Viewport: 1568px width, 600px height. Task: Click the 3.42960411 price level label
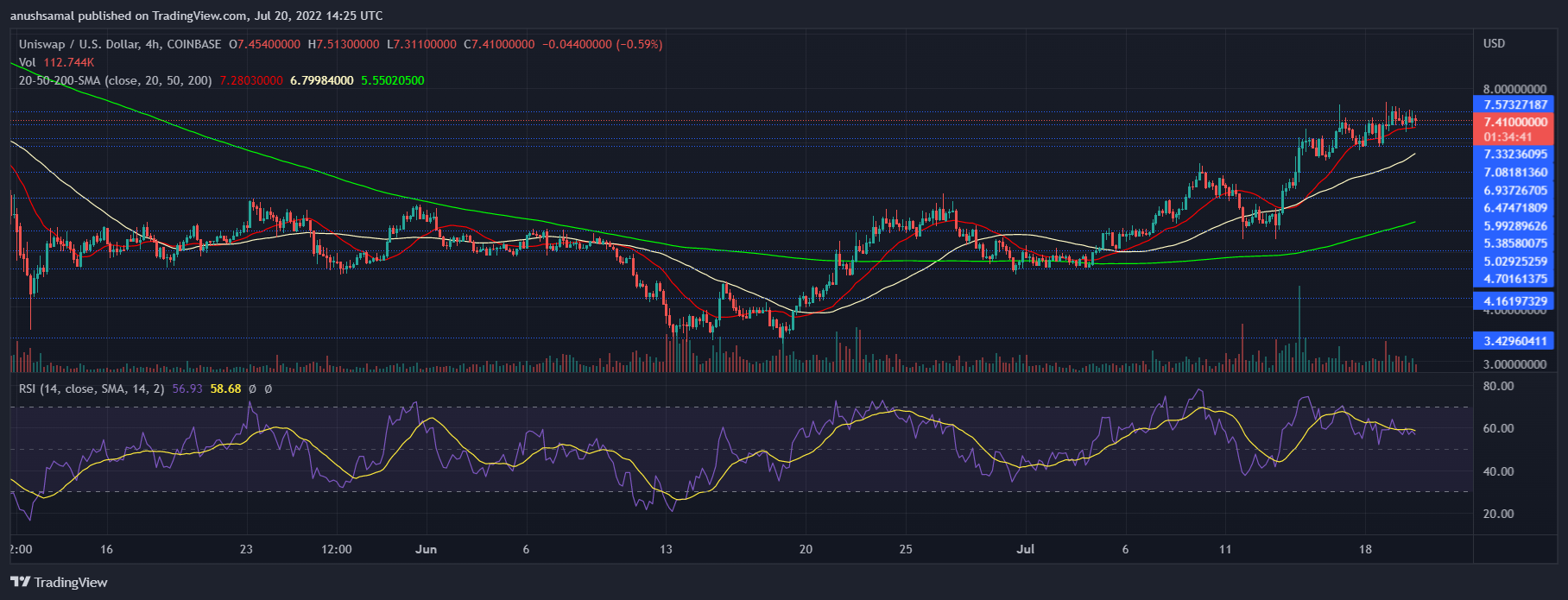[x=1515, y=341]
